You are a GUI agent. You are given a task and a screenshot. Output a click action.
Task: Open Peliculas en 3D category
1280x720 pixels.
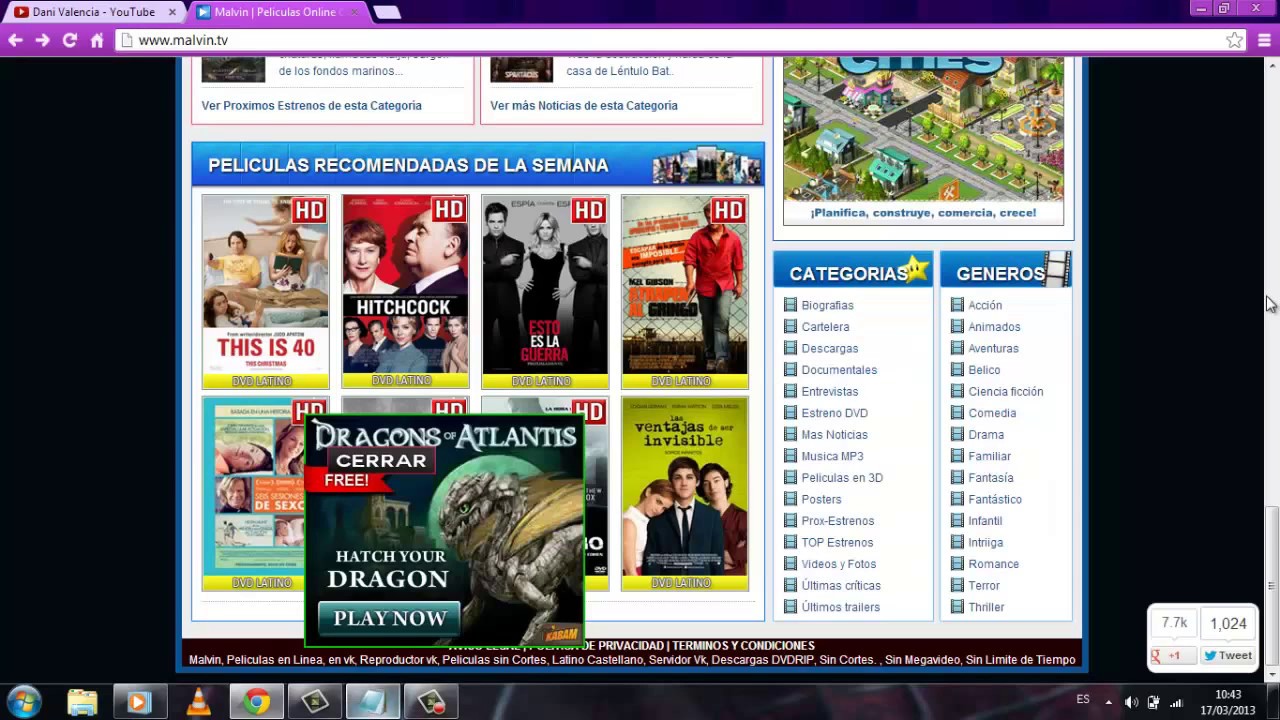[x=842, y=478]
